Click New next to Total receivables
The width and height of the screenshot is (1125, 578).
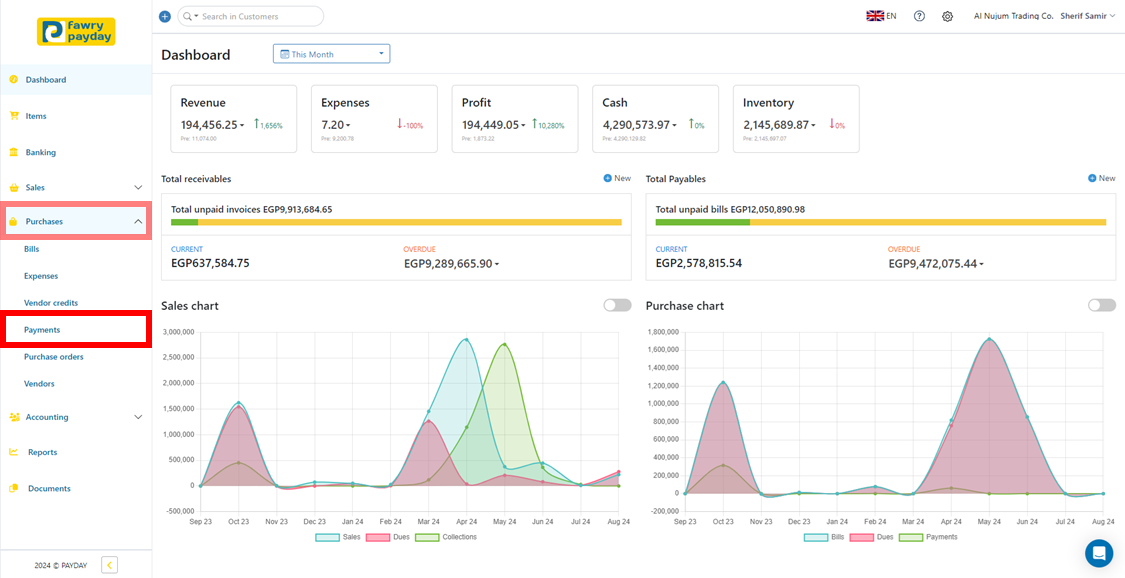617,178
